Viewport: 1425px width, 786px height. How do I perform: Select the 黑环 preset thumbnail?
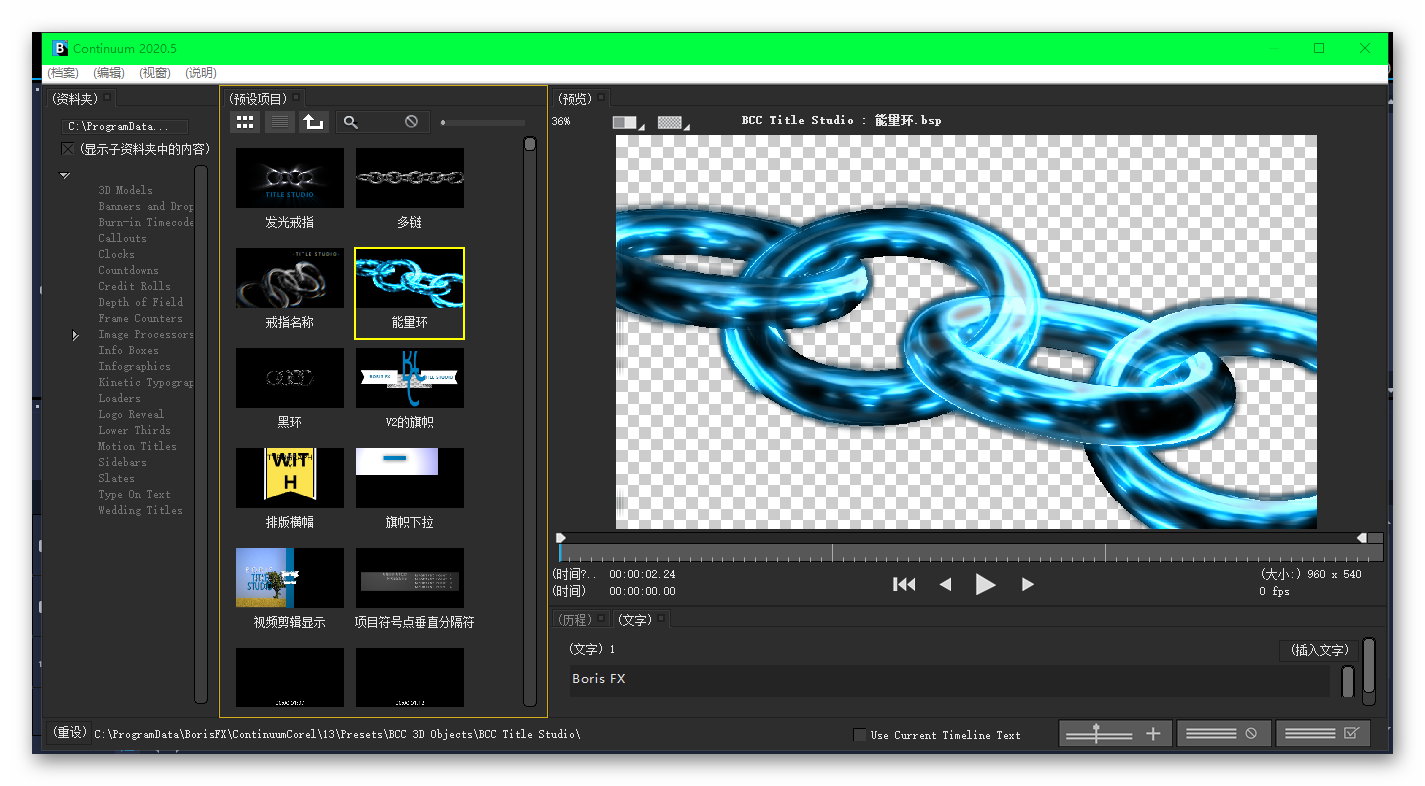tap(290, 378)
